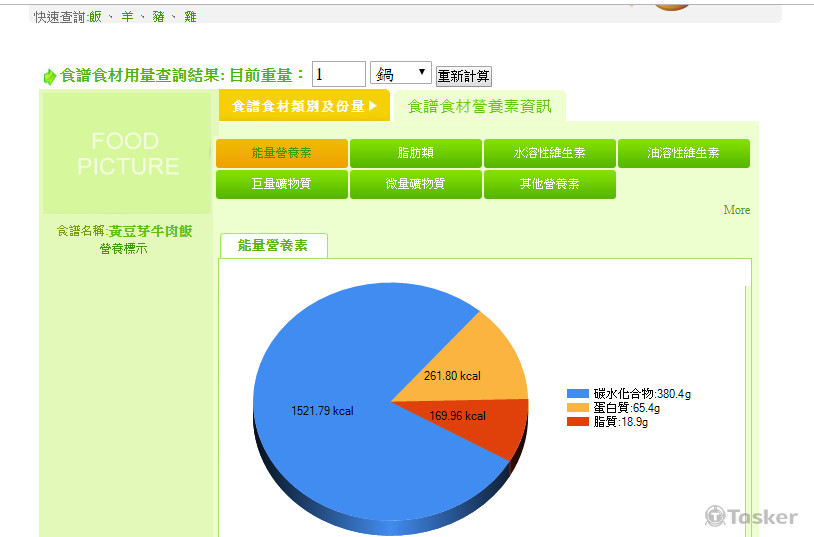Image resolution: width=814 pixels, height=537 pixels.
Task: Open the 鍋 unit dropdown
Action: point(401,73)
